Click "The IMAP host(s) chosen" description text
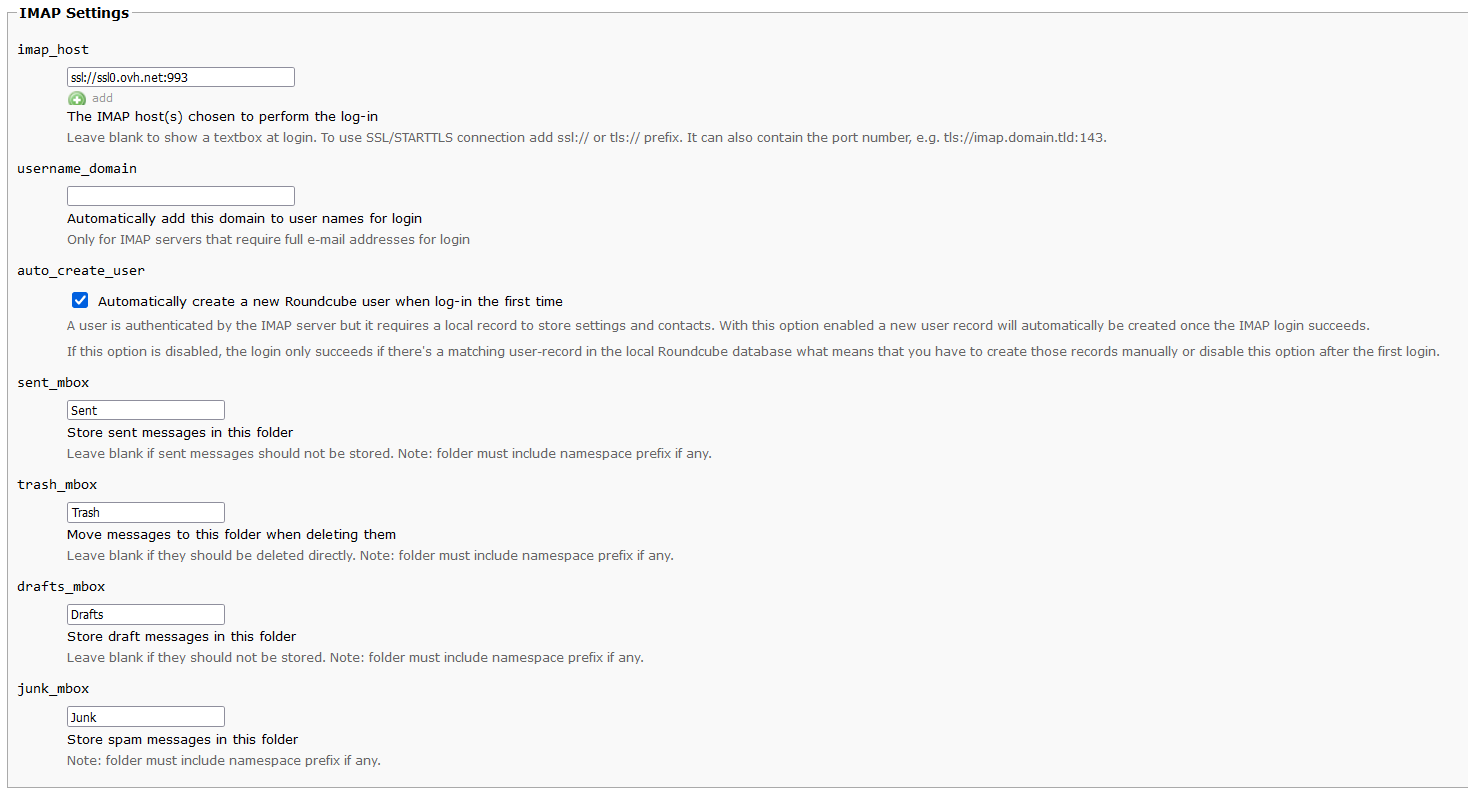The height and width of the screenshot is (801, 1468). pos(222,116)
